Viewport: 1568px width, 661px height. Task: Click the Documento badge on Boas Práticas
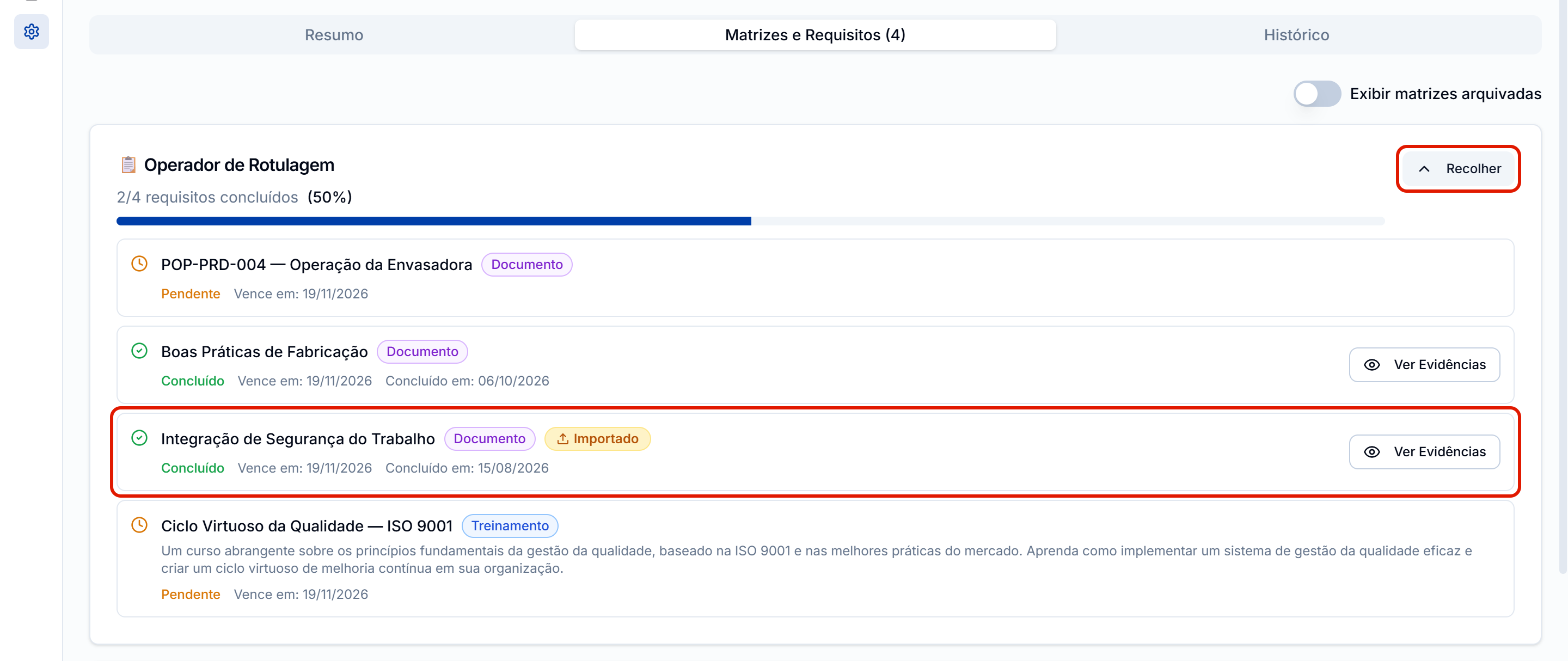[x=422, y=351]
